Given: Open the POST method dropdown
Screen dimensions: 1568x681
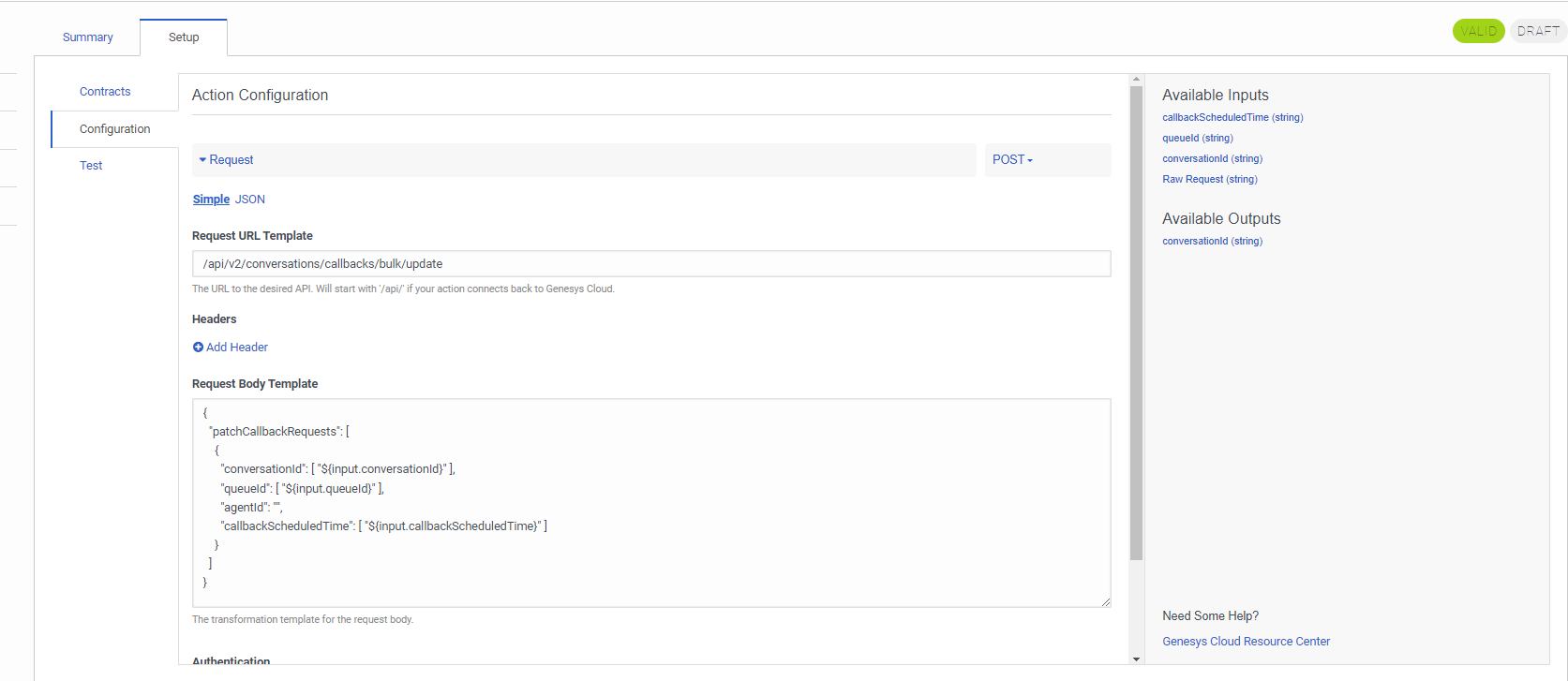Looking at the screenshot, I should click(x=1012, y=160).
